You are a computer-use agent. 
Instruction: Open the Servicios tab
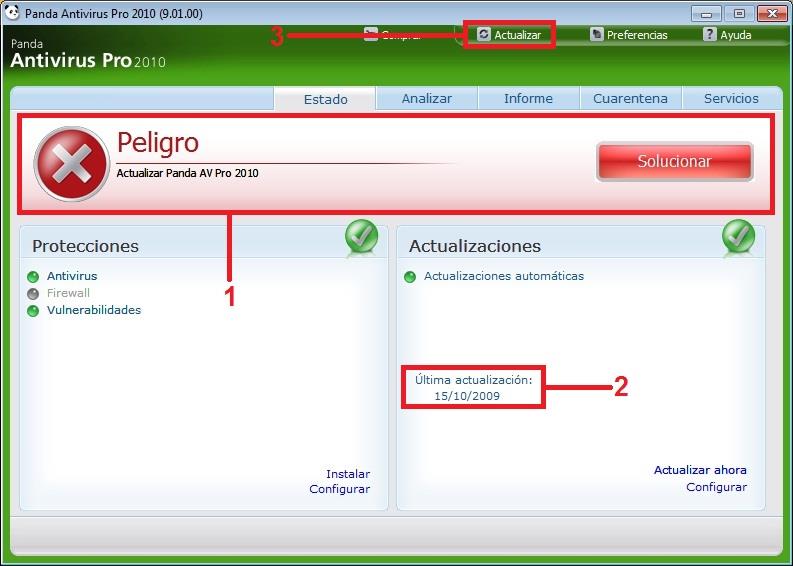pyautogui.click(x=731, y=98)
